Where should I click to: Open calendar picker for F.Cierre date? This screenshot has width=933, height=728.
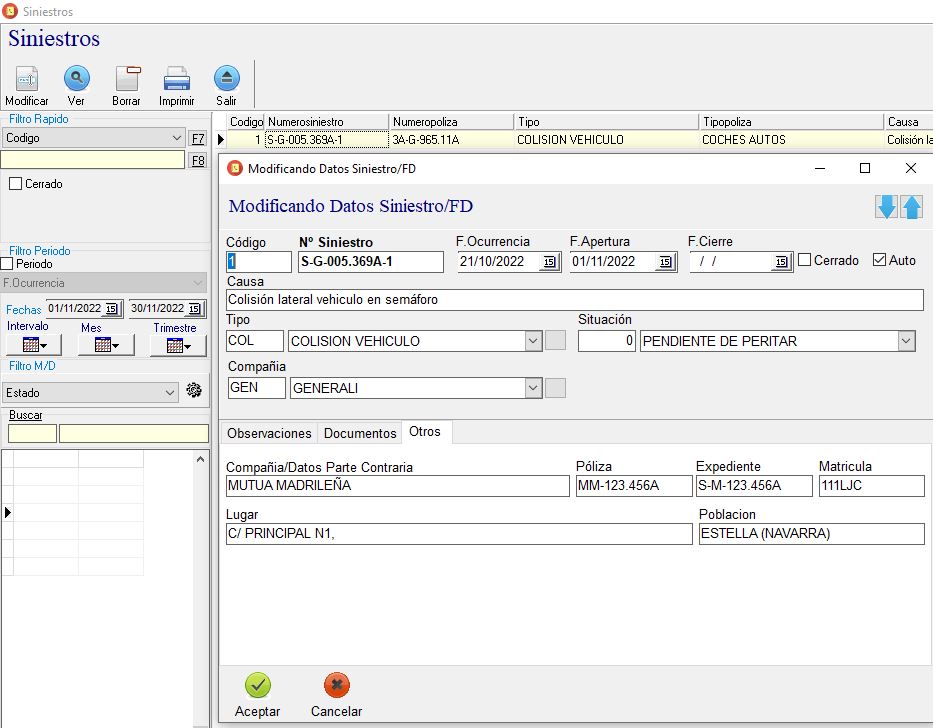pyautogui.click(x=781, y=262)
